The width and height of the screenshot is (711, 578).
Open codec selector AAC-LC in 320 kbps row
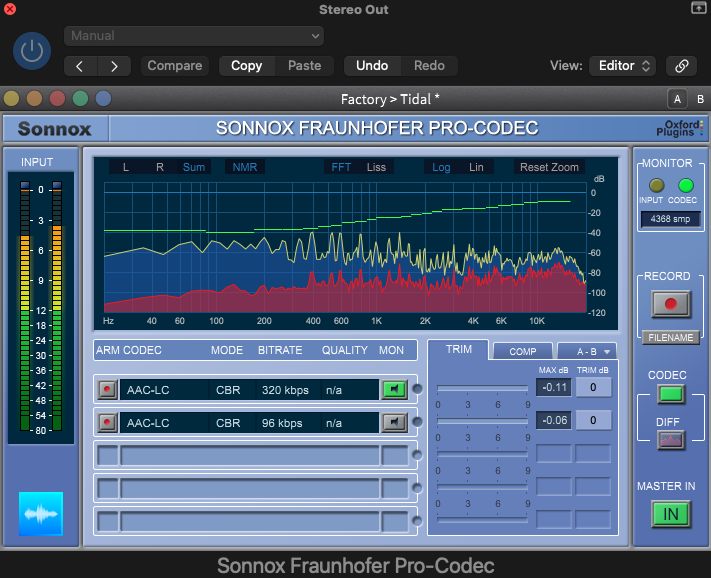[164, 390]
